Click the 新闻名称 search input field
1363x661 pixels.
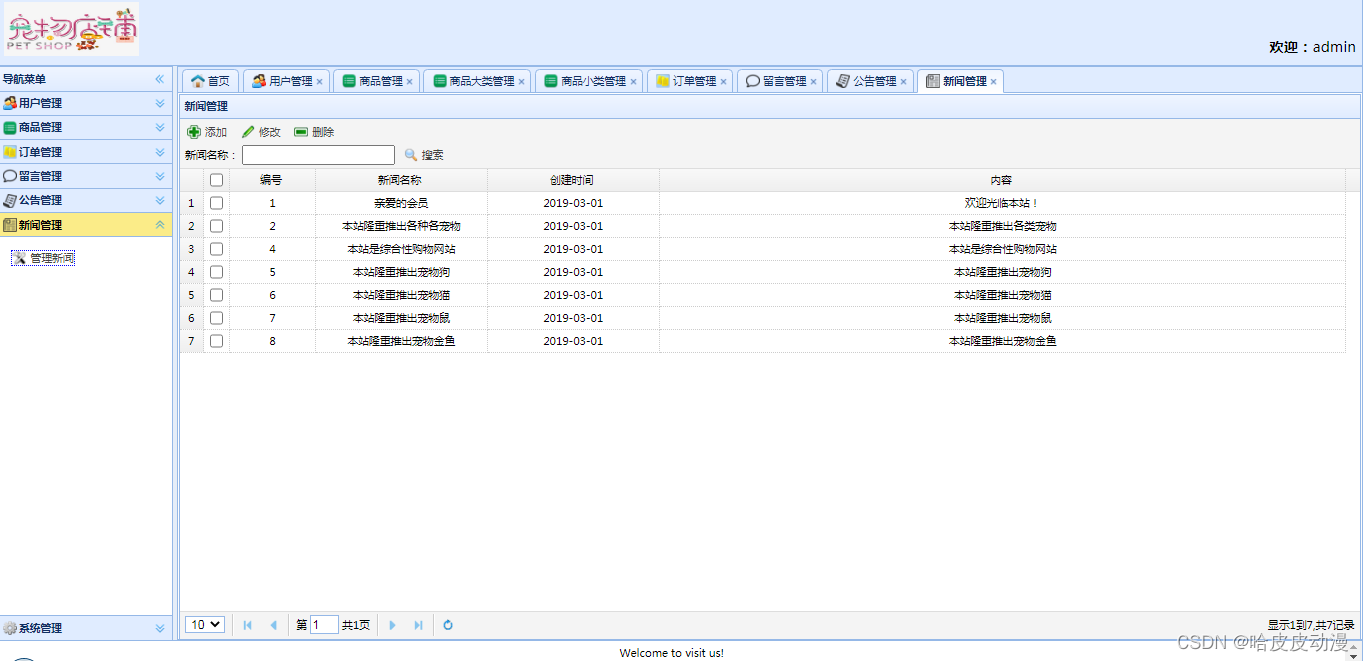[318, 155]
